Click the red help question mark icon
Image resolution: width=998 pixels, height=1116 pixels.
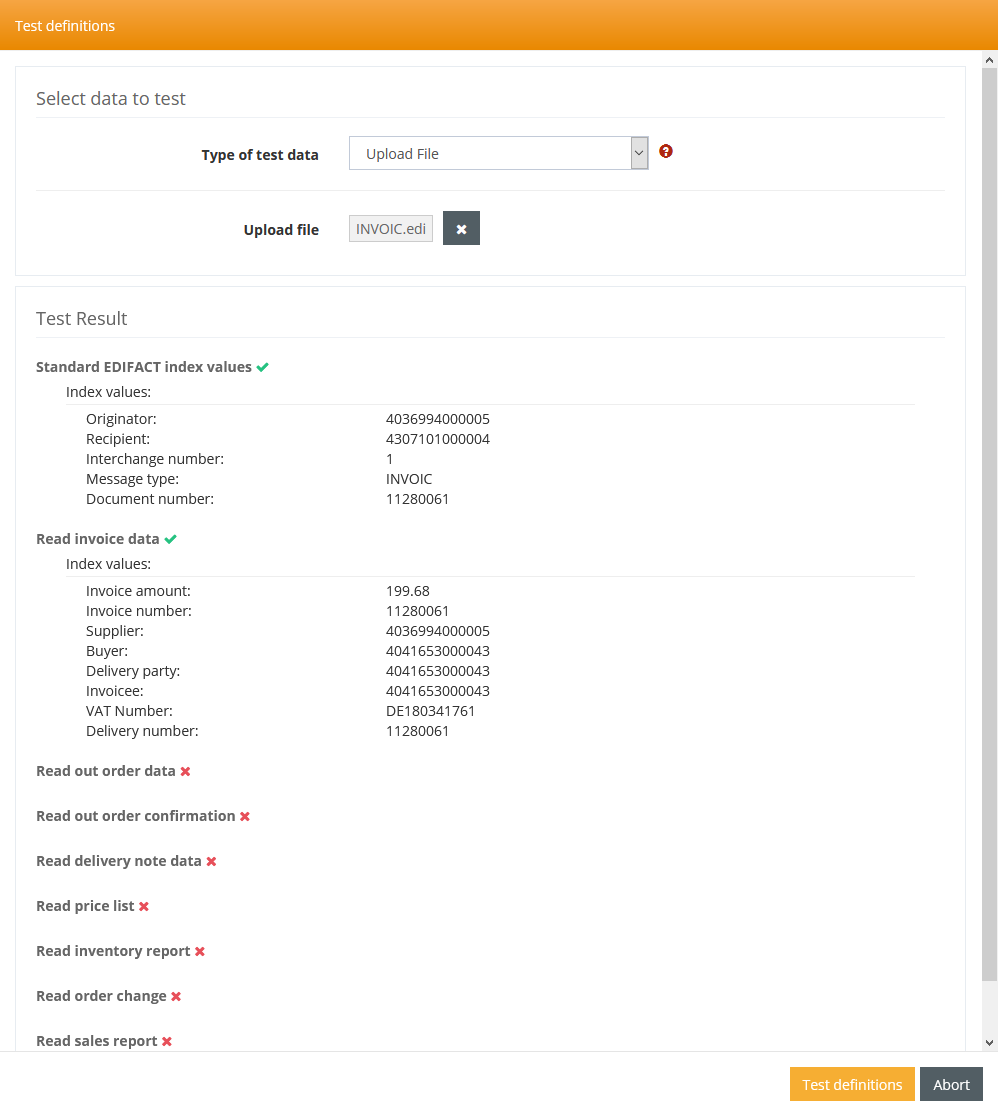coord(666,152)
